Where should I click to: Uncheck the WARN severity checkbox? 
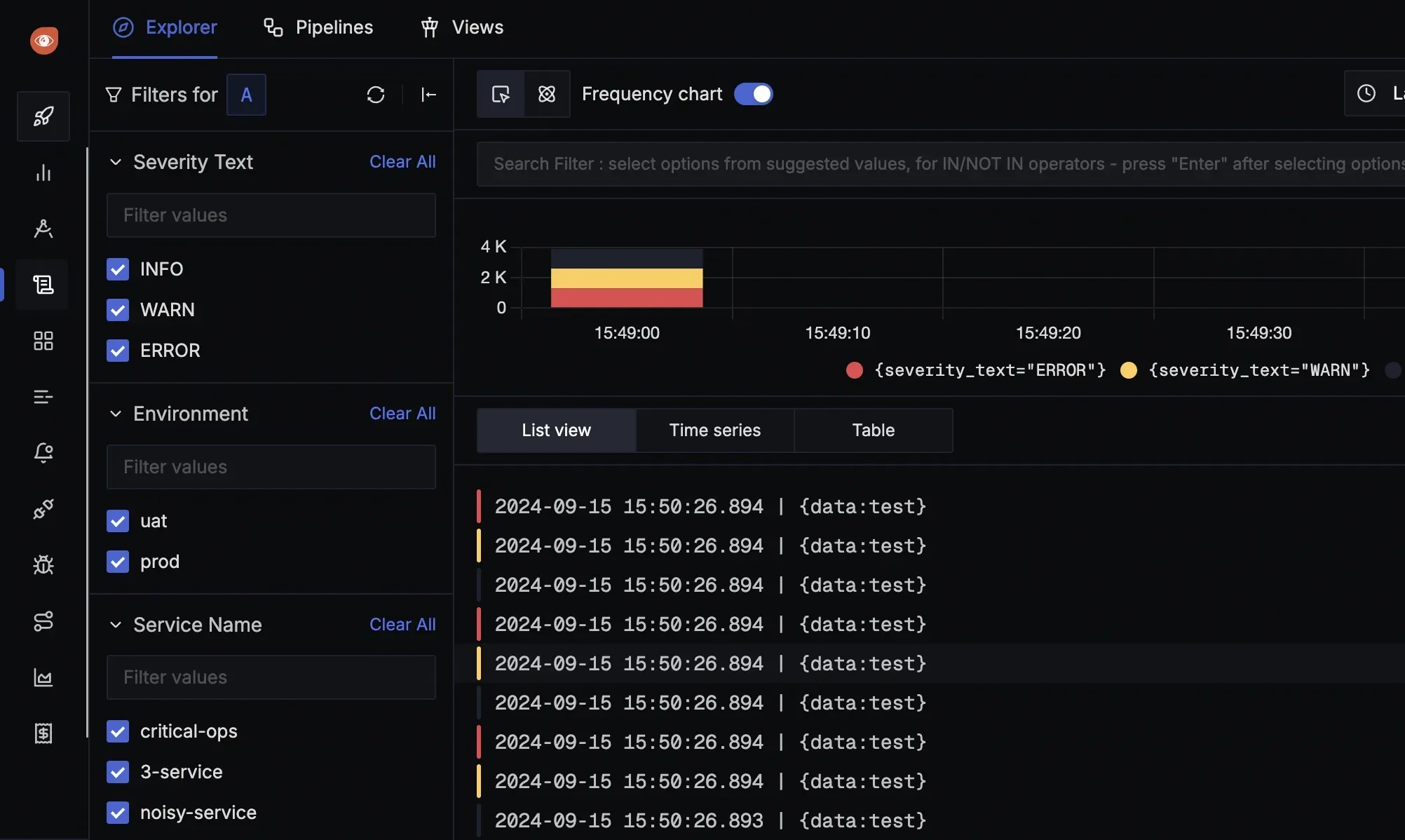(x=118, y=310)
